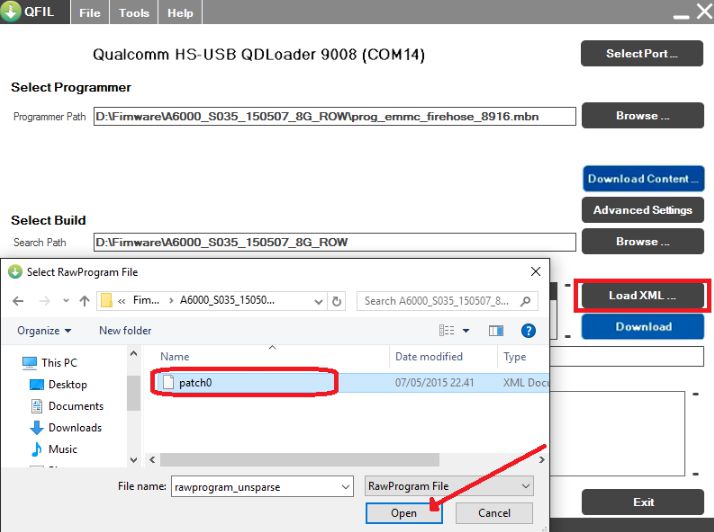The height and width of the screenshot is (532, 714).
Task: Sort files by Date modified column
Action: pyautogui.click(x=428, y=357)
